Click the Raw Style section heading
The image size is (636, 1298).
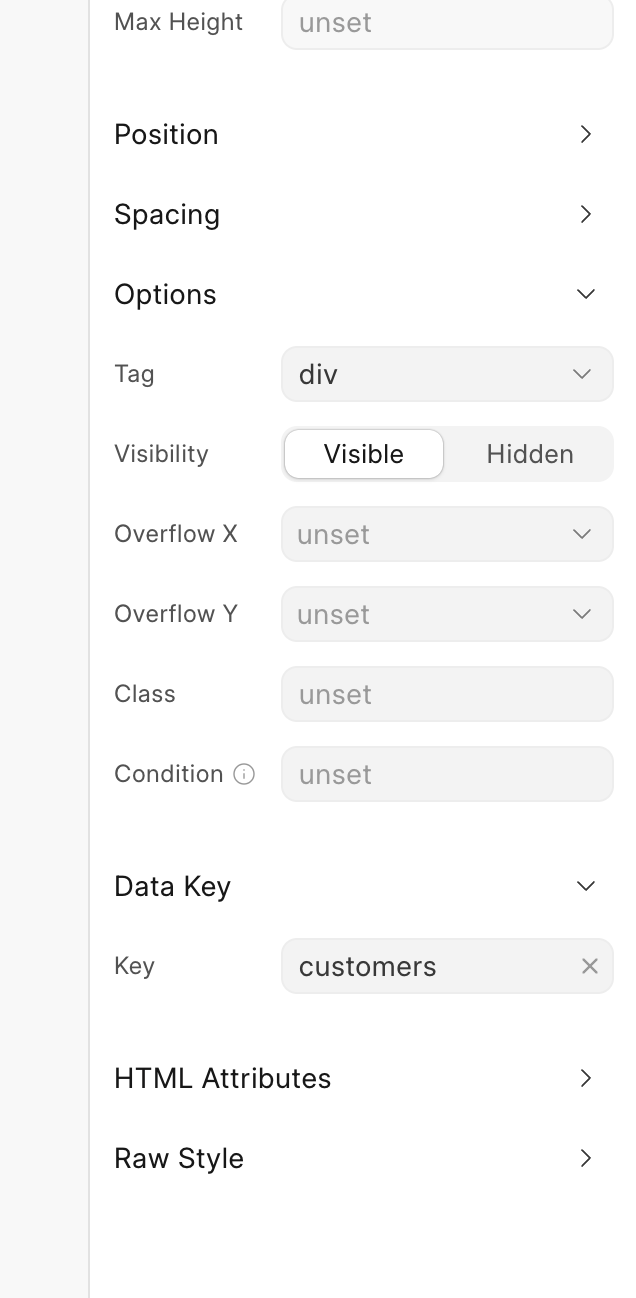[179, 1158]
